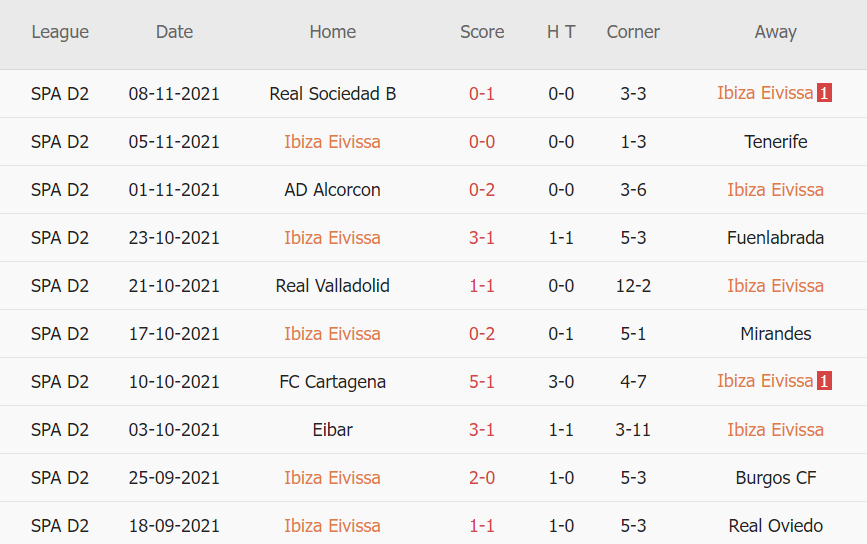Click the Score column header

click(482, 32)
